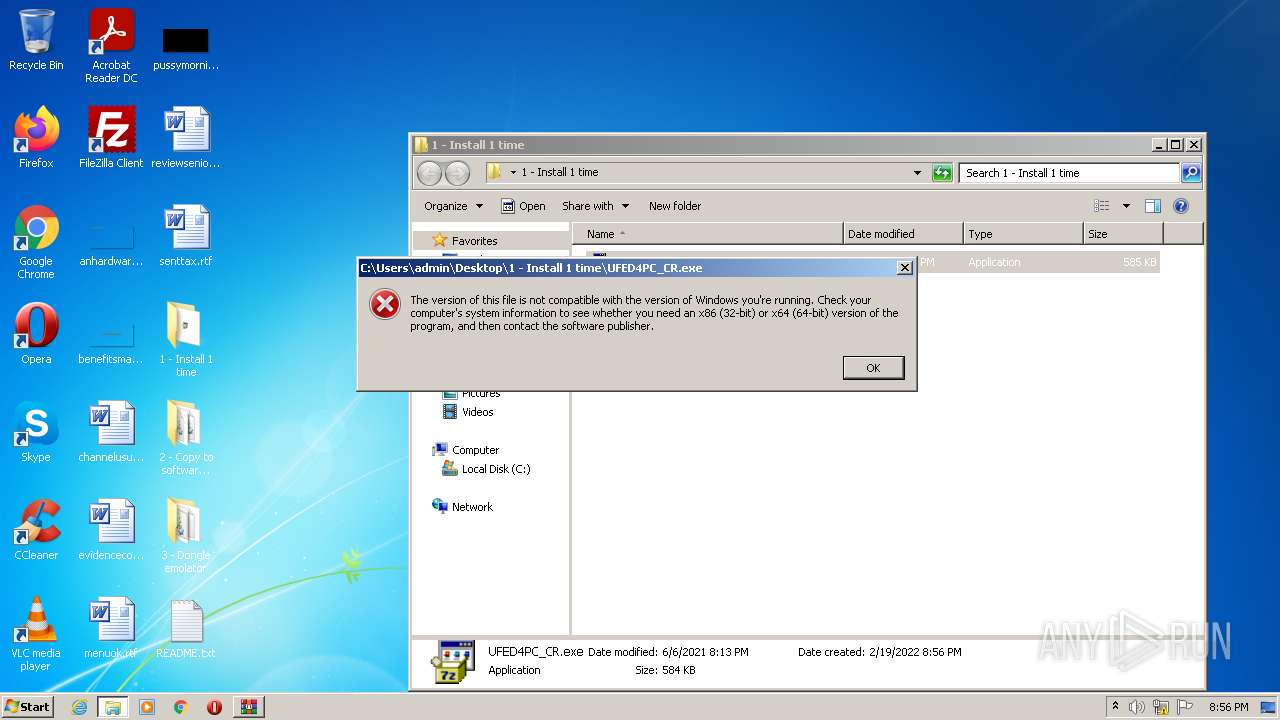This screenshot has width=1280, height=720.
Task: Click New folder in toolbar
Action: 675,206
